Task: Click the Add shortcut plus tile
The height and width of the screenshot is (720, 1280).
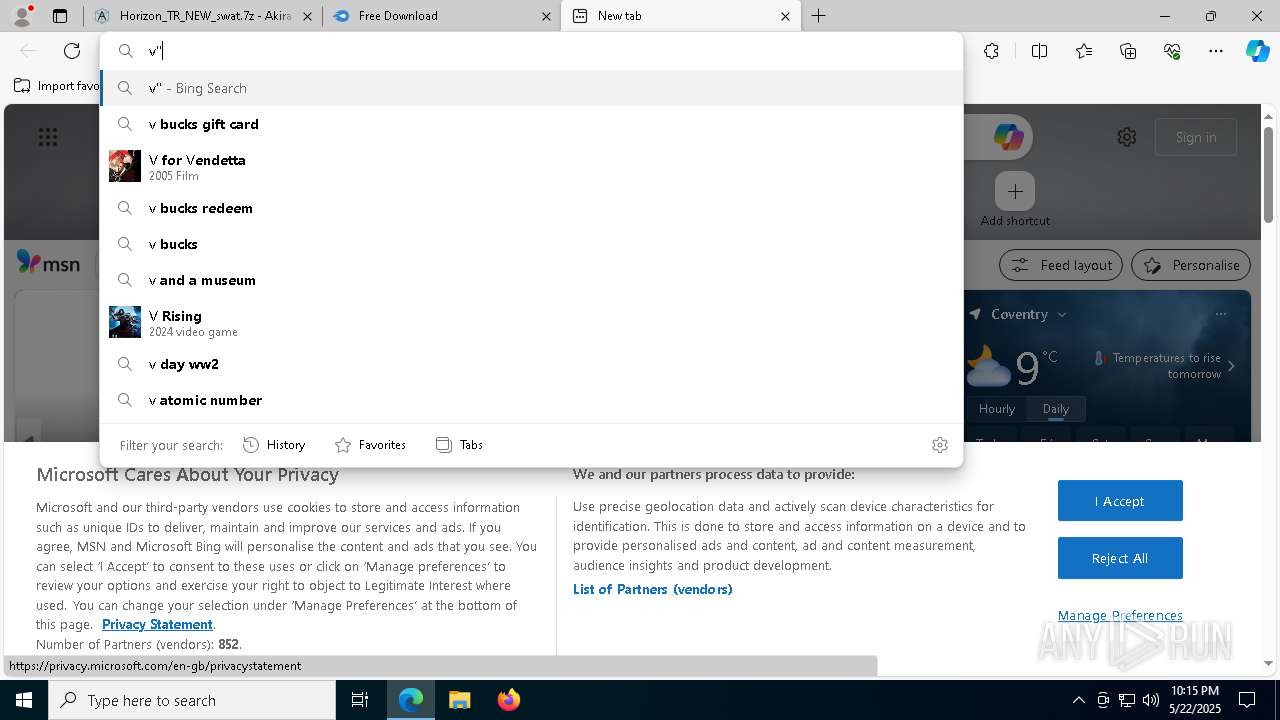Action: click(x=1015, y=190)
